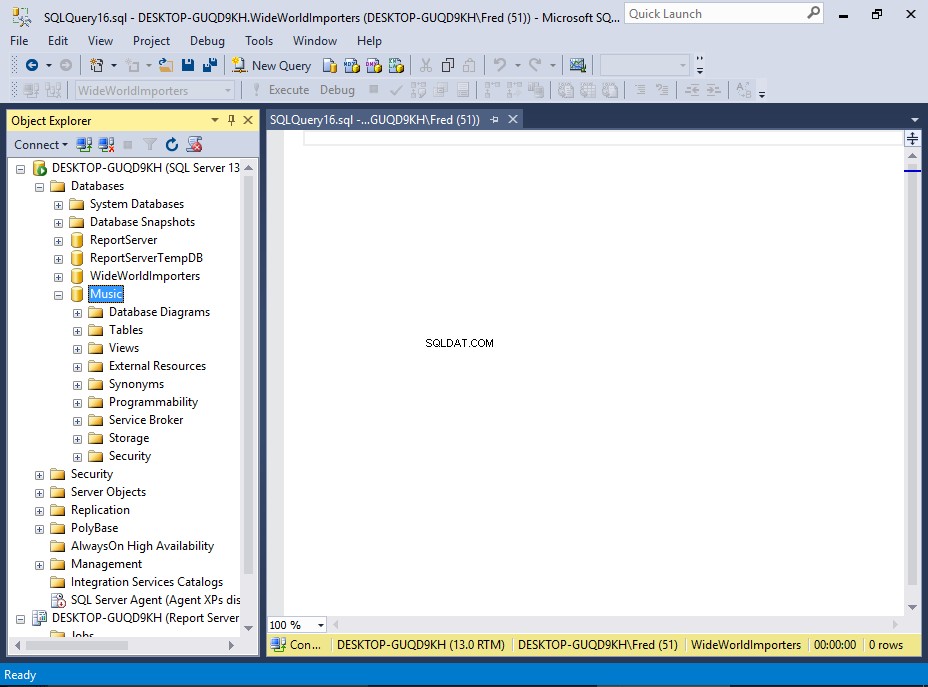Image resolution: width=928 pixels, height=687 pixels.
Task: Open the Edit menu
Action: 58,41
